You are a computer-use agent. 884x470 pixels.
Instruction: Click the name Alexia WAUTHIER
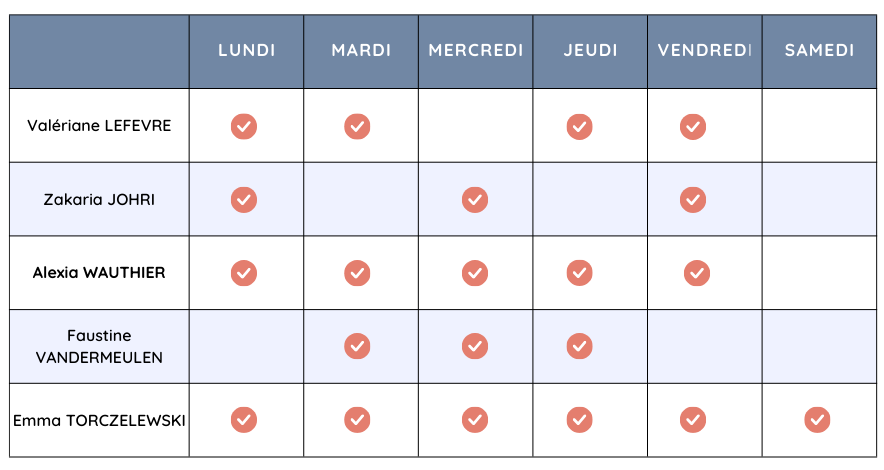99,273
